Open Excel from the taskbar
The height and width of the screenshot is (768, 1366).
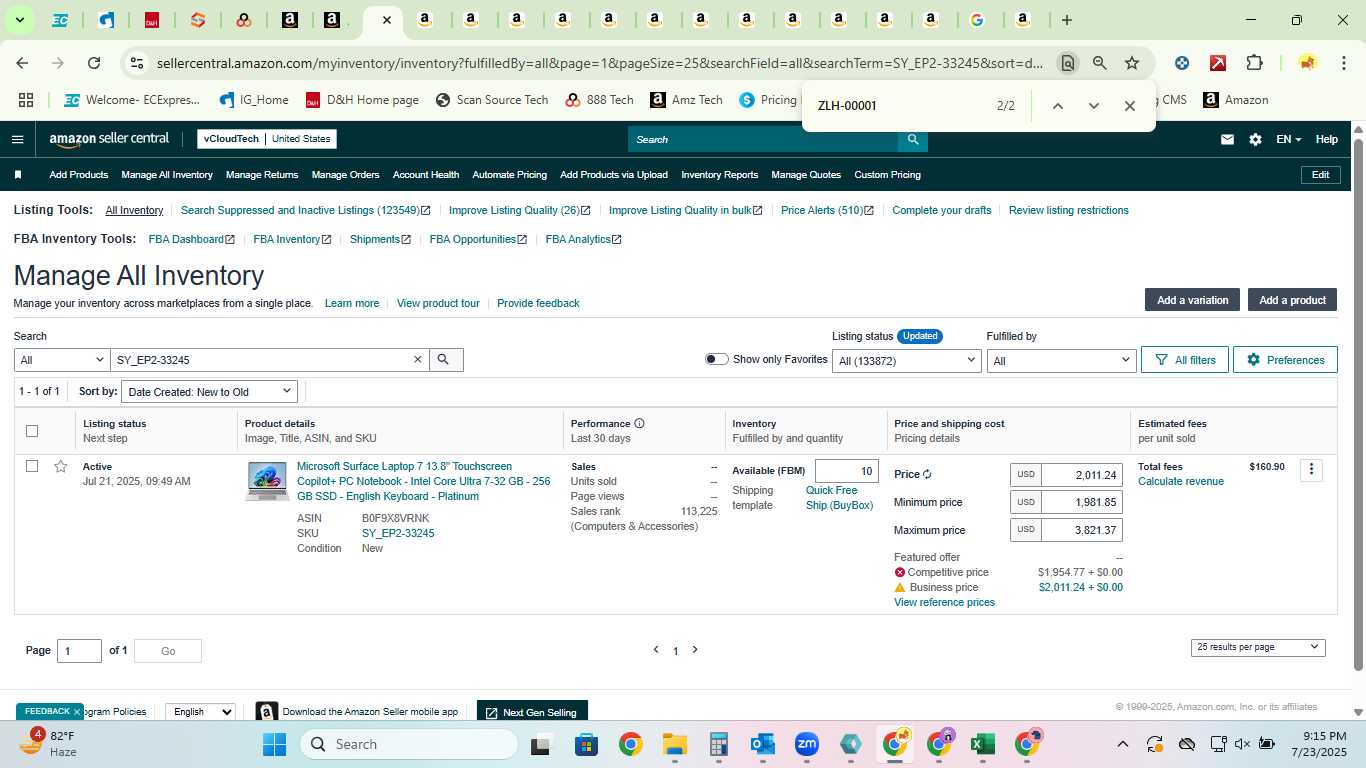[982, 744]
